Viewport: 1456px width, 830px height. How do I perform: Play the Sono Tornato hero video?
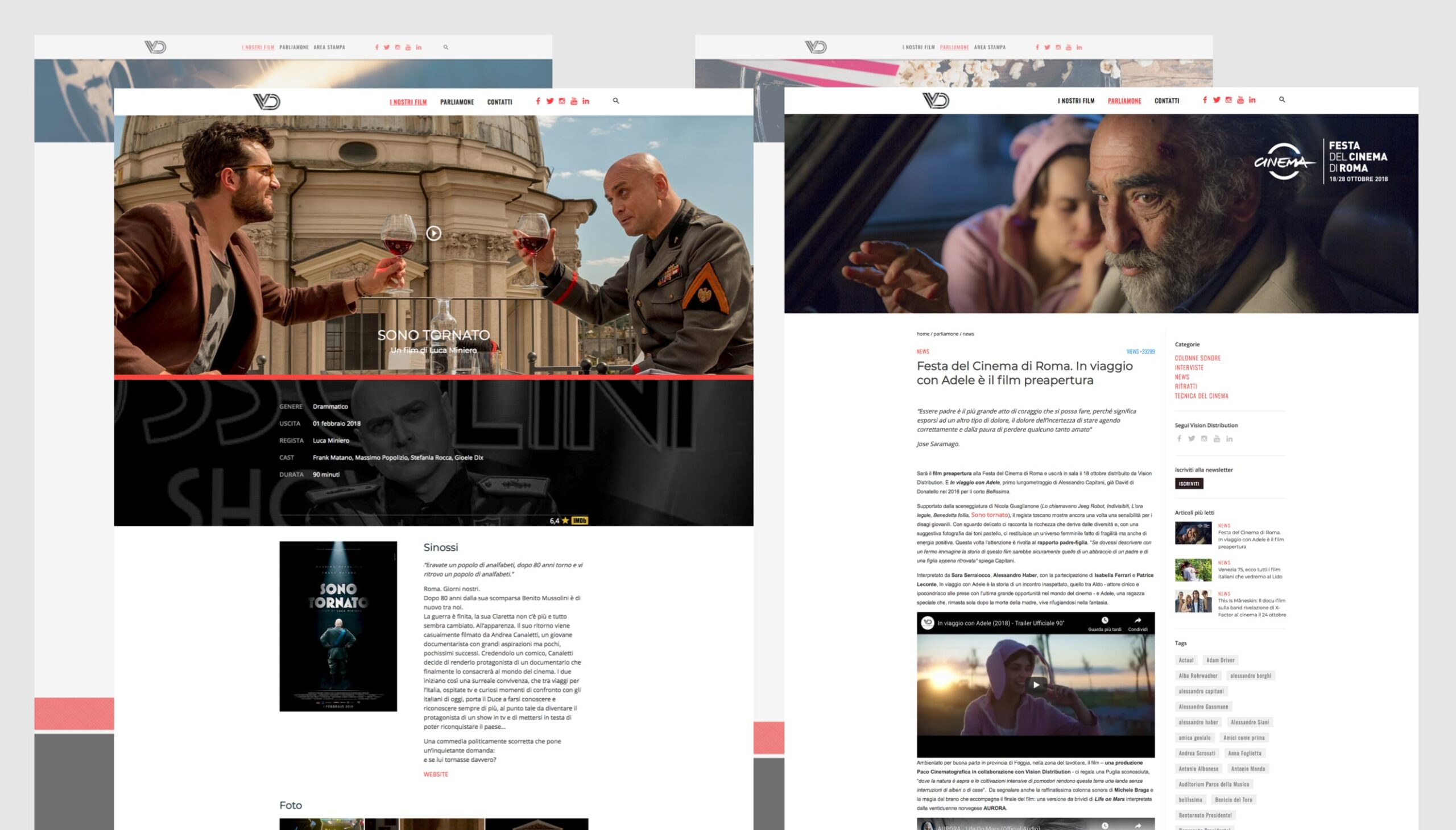point(433,233)
